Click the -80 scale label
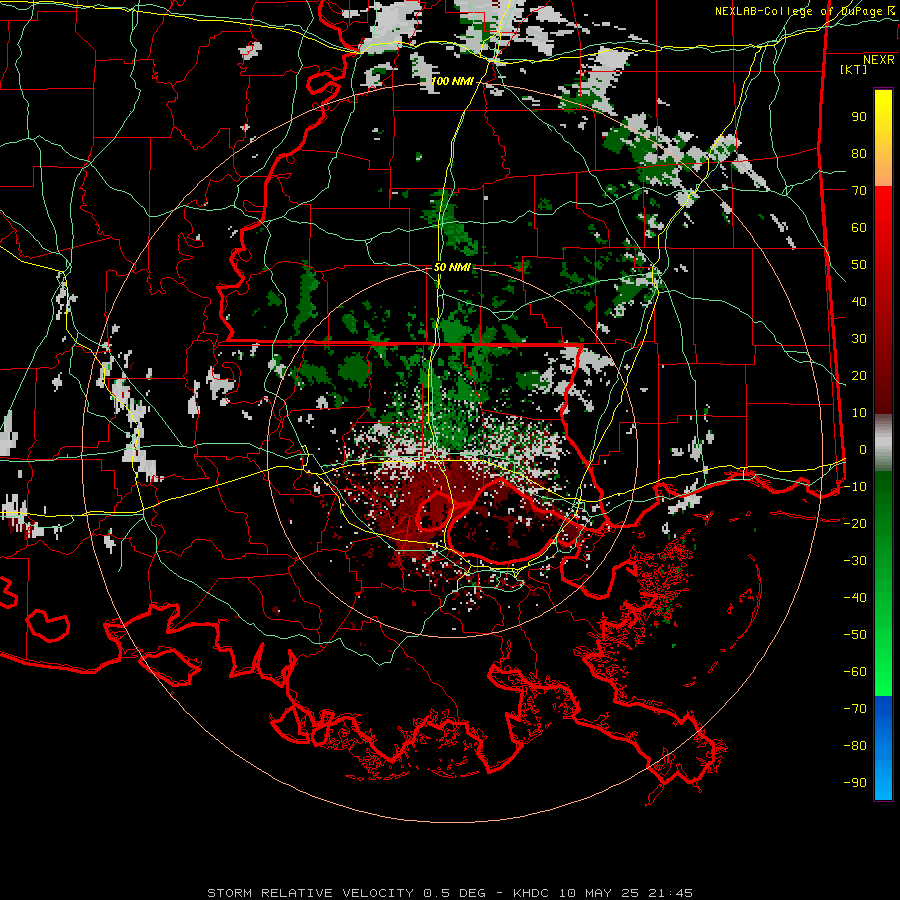 855,746
